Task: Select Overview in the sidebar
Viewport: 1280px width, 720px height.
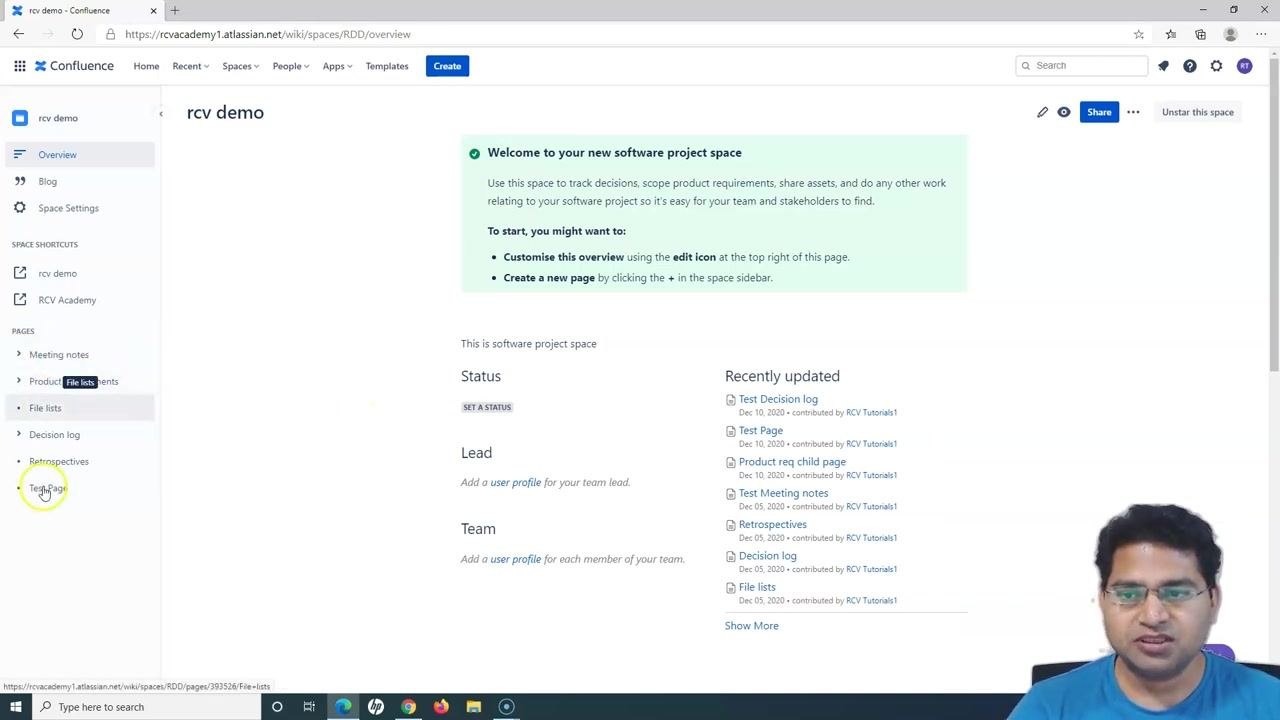Action: pyautogui.click(x=80, y=155)
